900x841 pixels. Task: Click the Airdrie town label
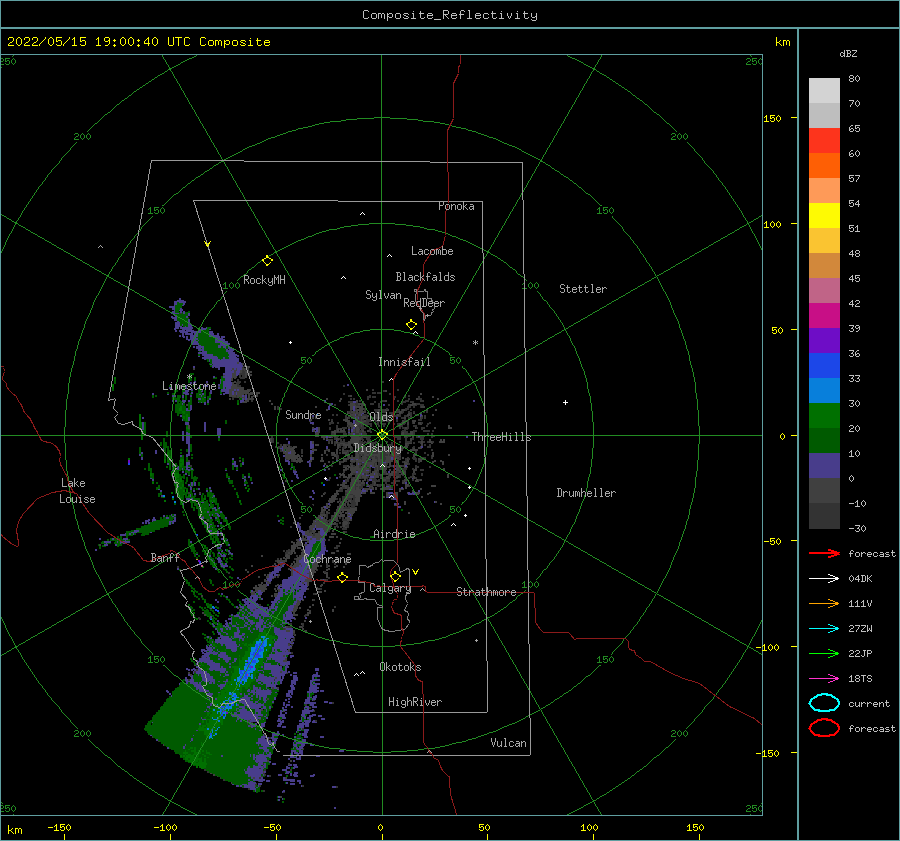pos(394,534)
